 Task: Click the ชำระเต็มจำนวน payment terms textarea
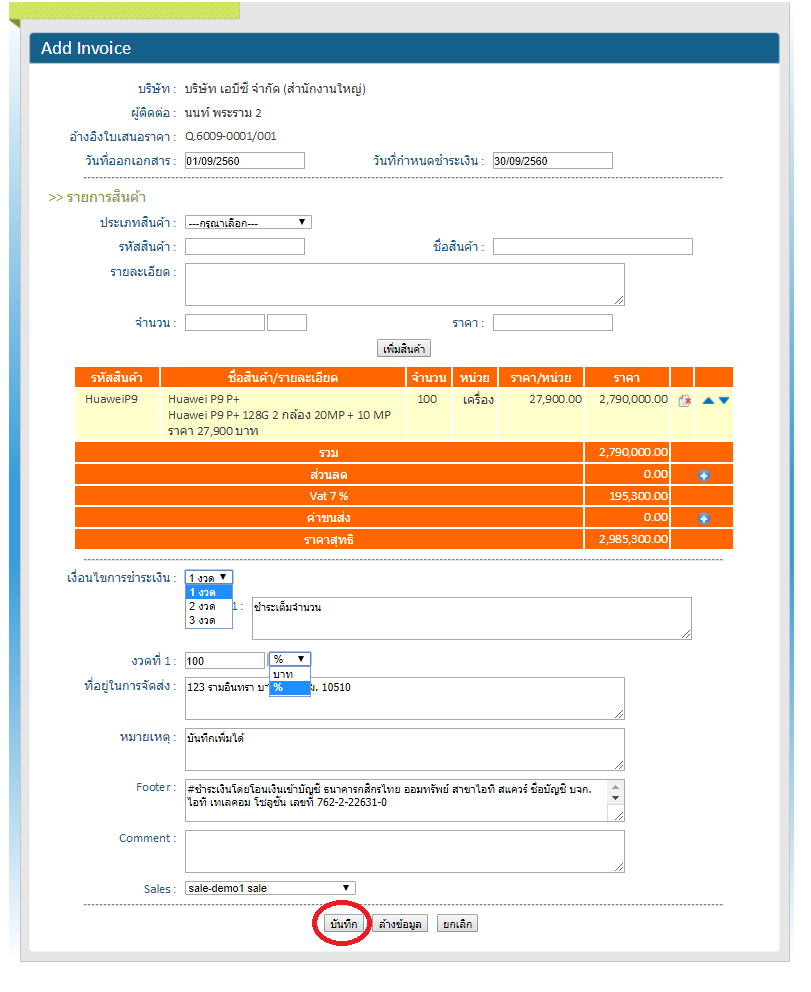[x=471, y=619]
